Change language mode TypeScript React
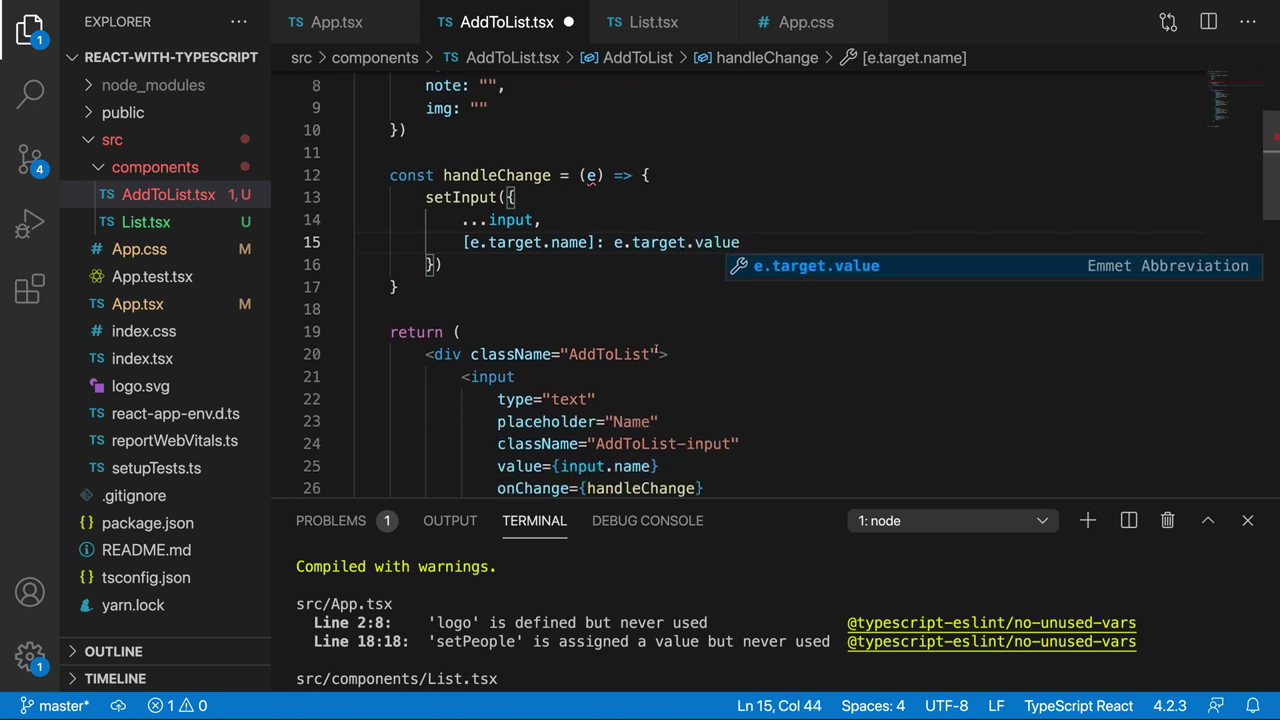The width and height of the screenshot is (1280, 720). click(x=1079, y=706)
